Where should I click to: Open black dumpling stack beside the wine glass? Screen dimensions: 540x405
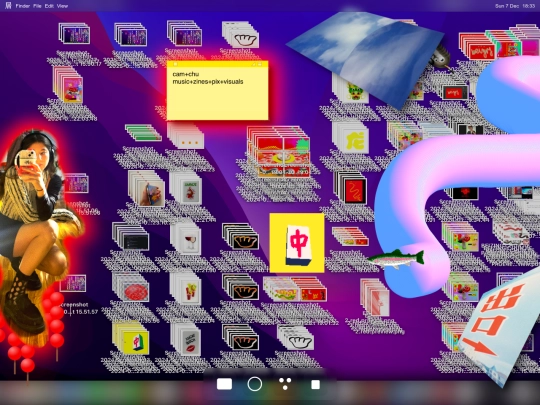pyautogui.click(x=241, y=237)
